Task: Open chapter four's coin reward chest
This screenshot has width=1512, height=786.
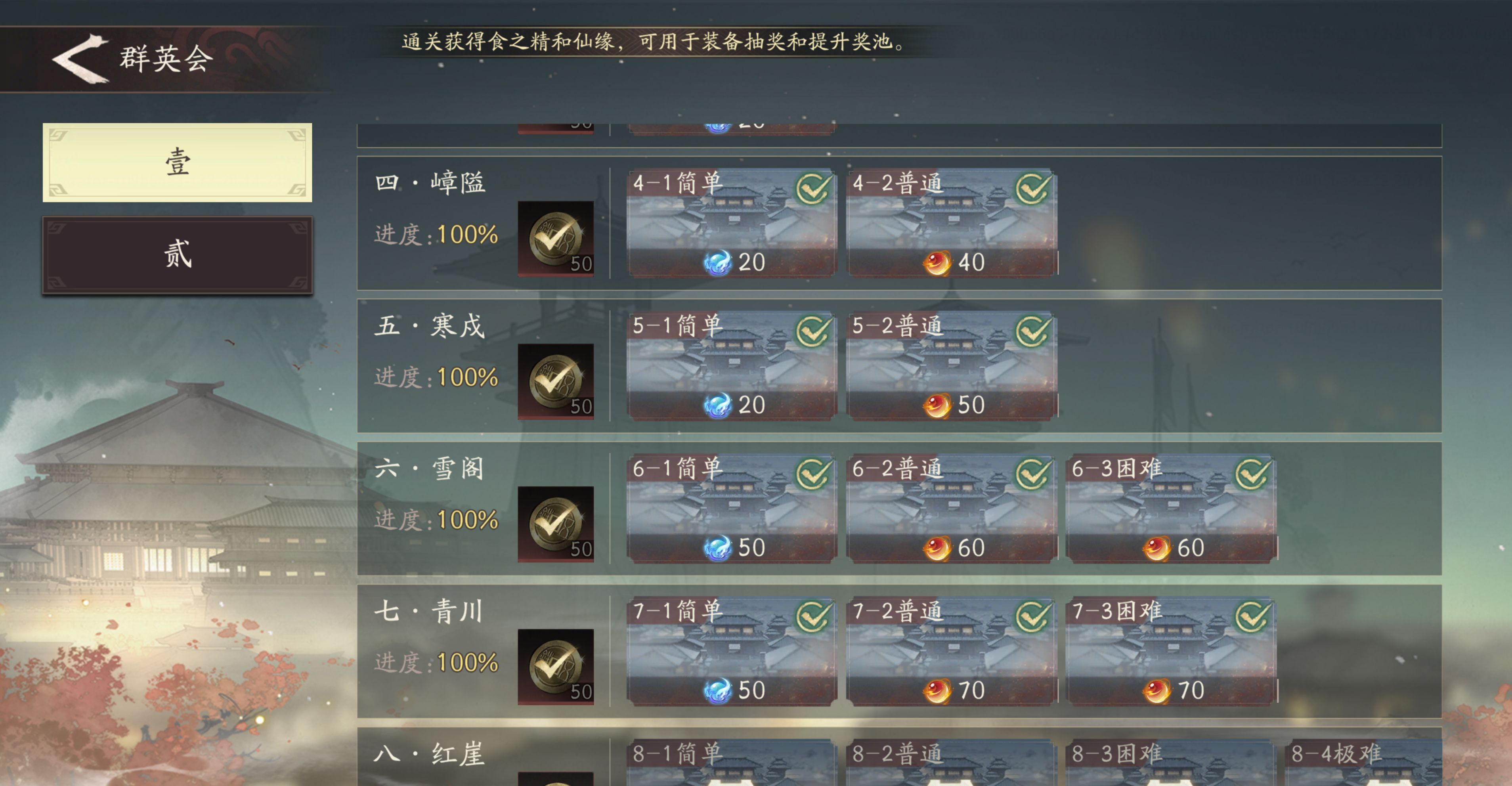Action: [555, 238]
